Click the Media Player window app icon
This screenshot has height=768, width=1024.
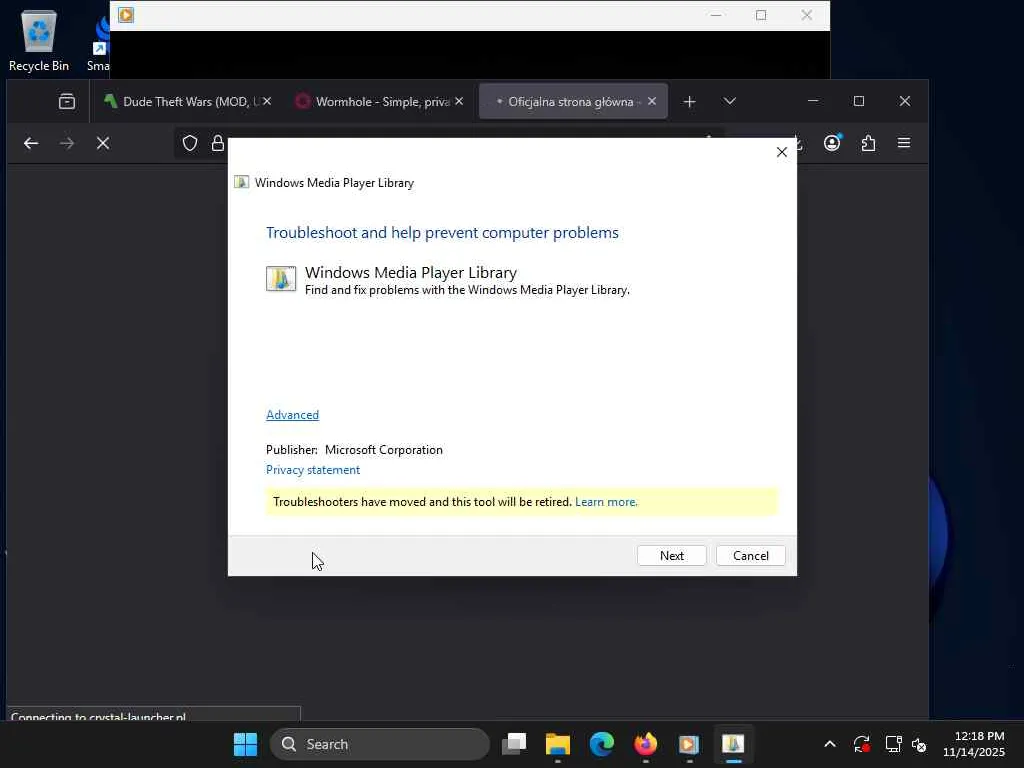click(x=126, y=15)
